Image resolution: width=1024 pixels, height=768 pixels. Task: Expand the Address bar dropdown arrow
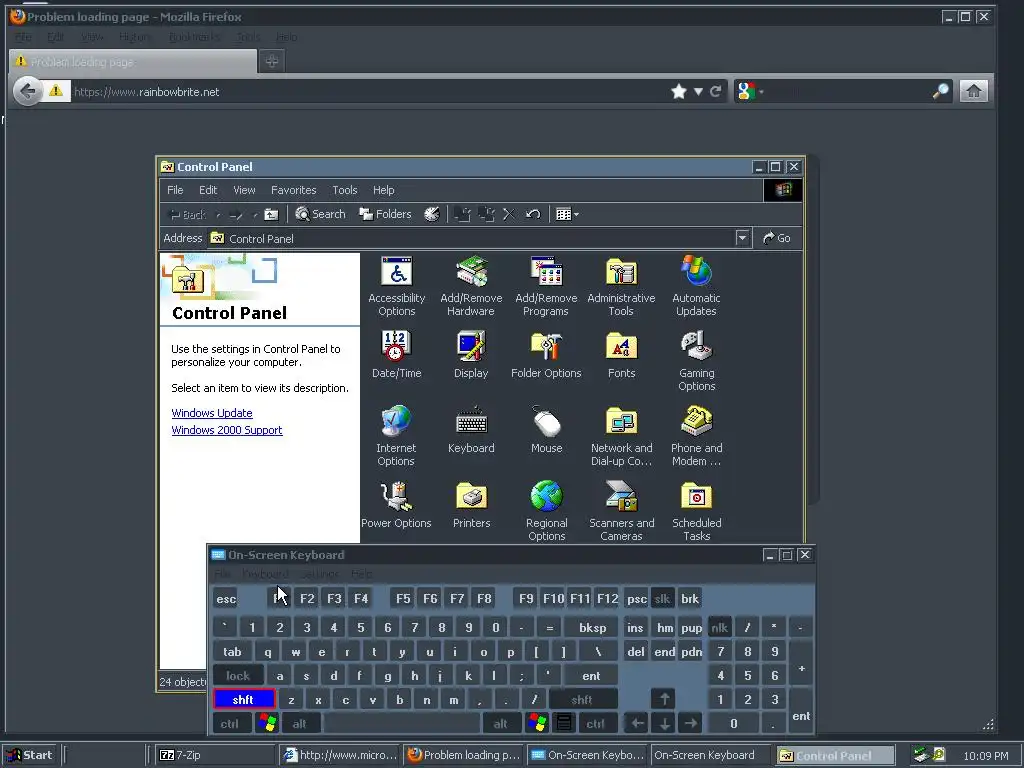click(x=742, y=238)
